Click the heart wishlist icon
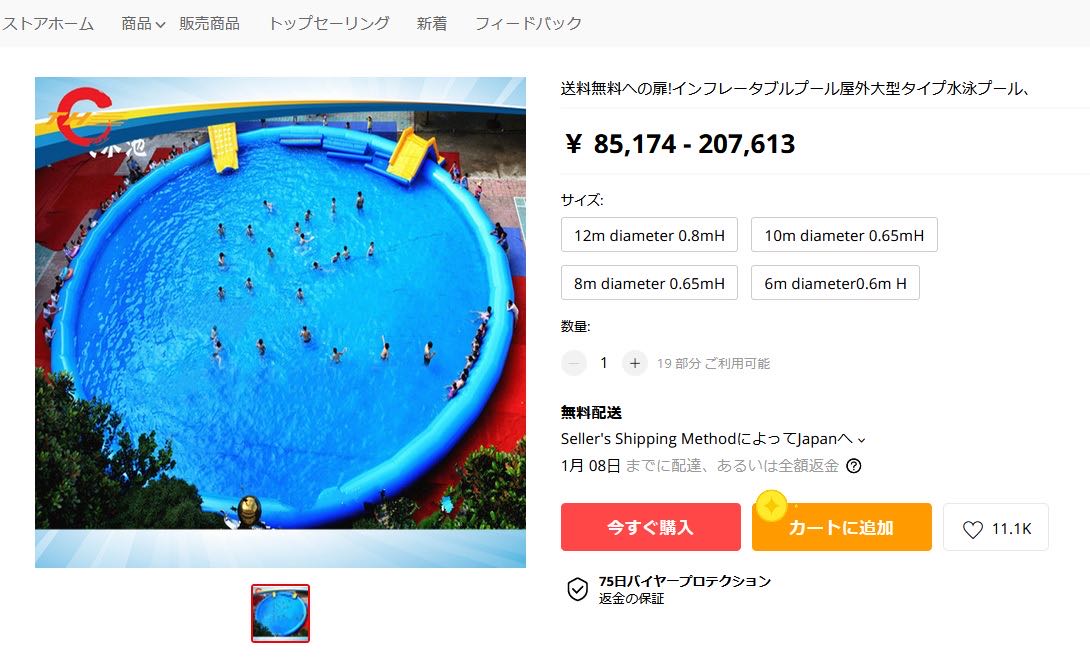Image resolution: width=1090 pixels, height=669 pixels. point(973,529)
